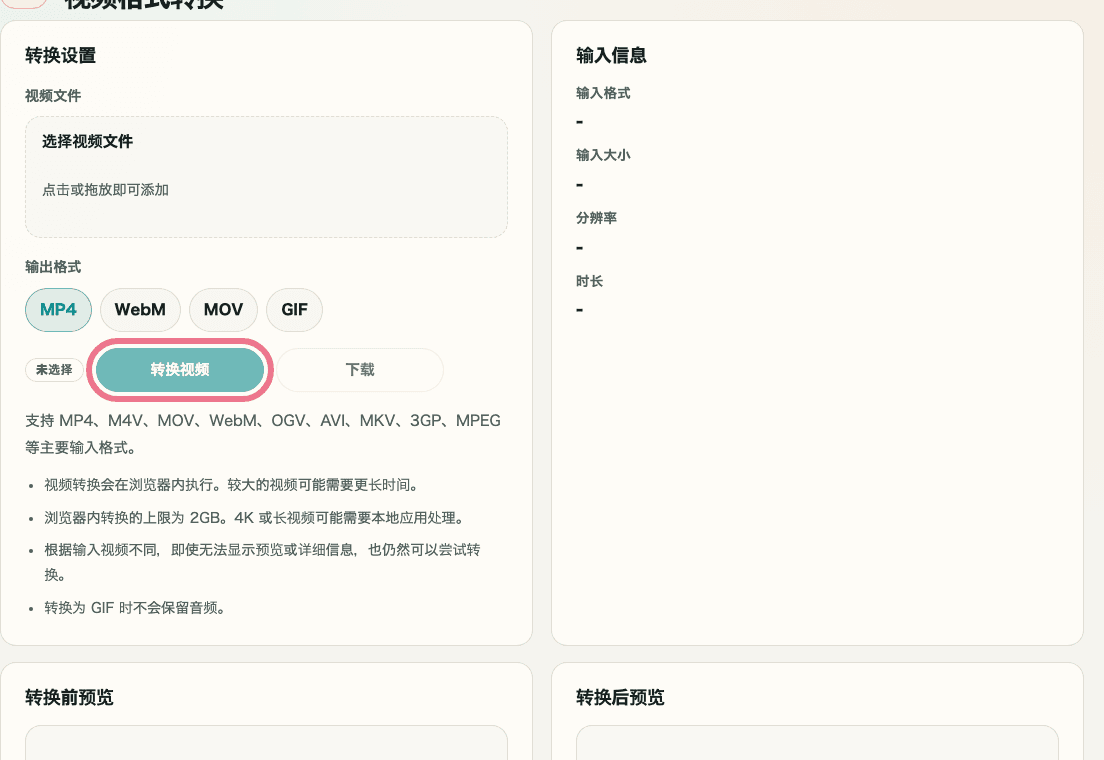Select the WebM output format

click(140, 310)
